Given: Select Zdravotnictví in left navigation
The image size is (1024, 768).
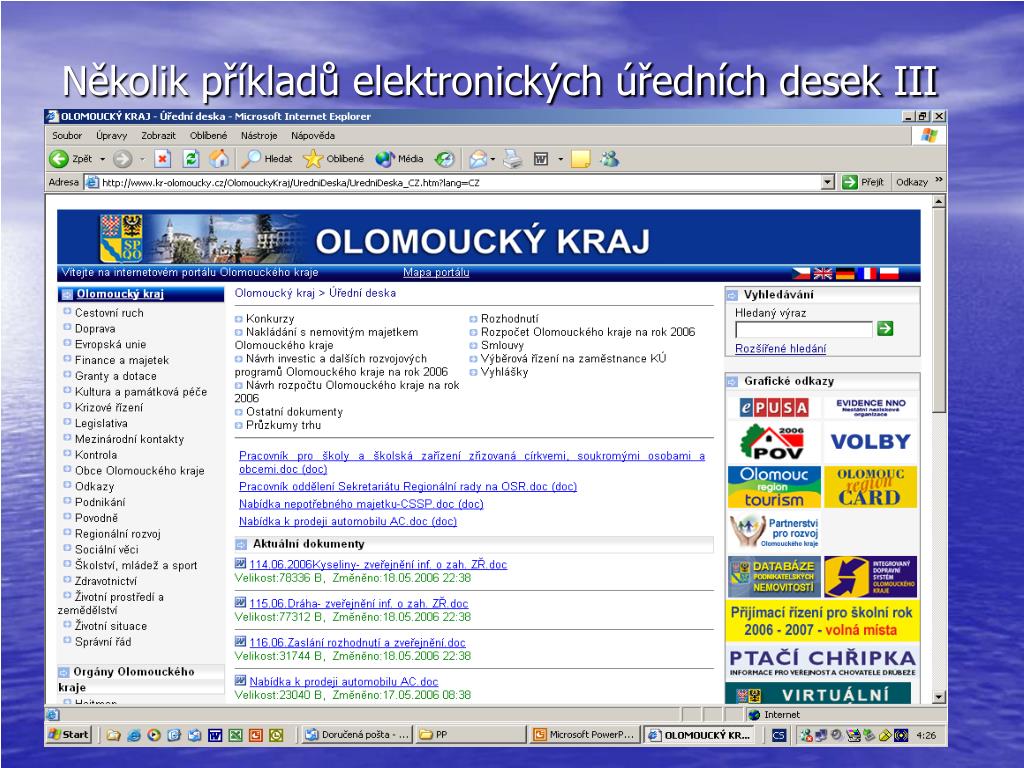Looking at the screenshot, I should tap(106, 581).
